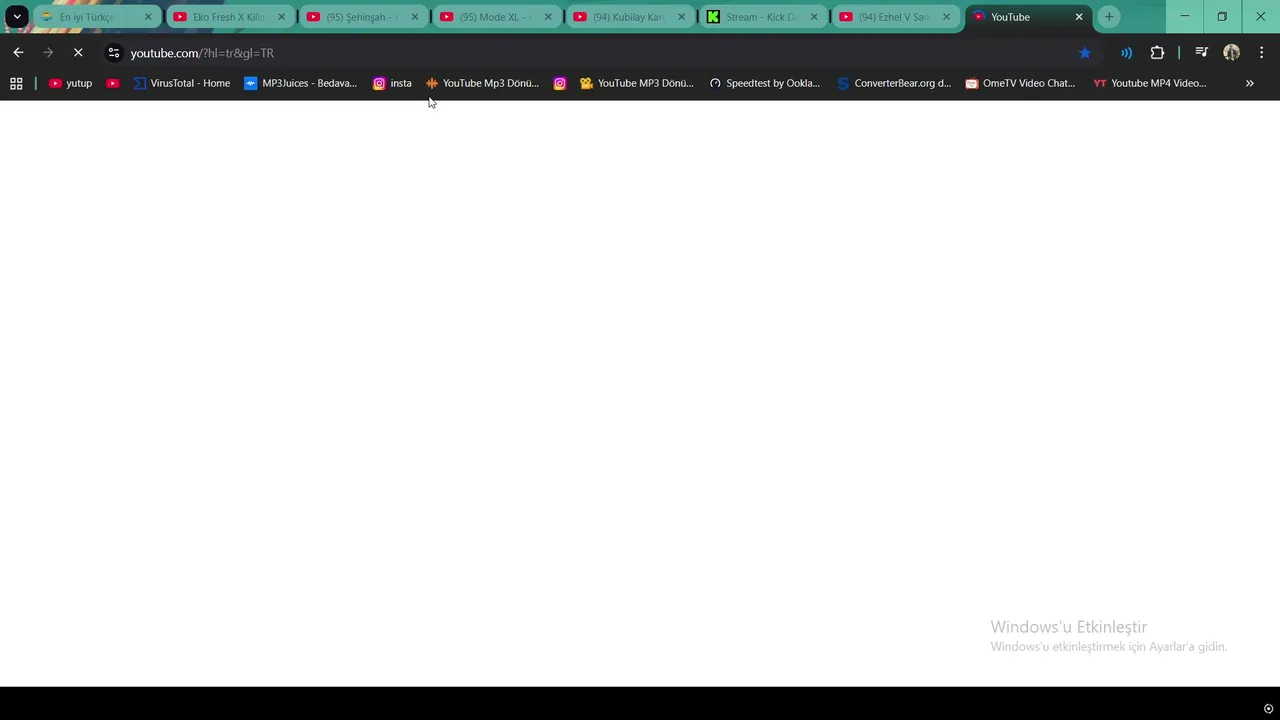Switch to the '(95) Şehinşah' tab

[362, 17]
